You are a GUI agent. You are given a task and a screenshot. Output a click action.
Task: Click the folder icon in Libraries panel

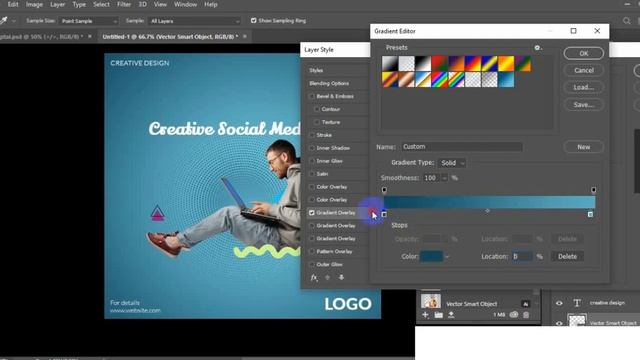pos(438,315)
